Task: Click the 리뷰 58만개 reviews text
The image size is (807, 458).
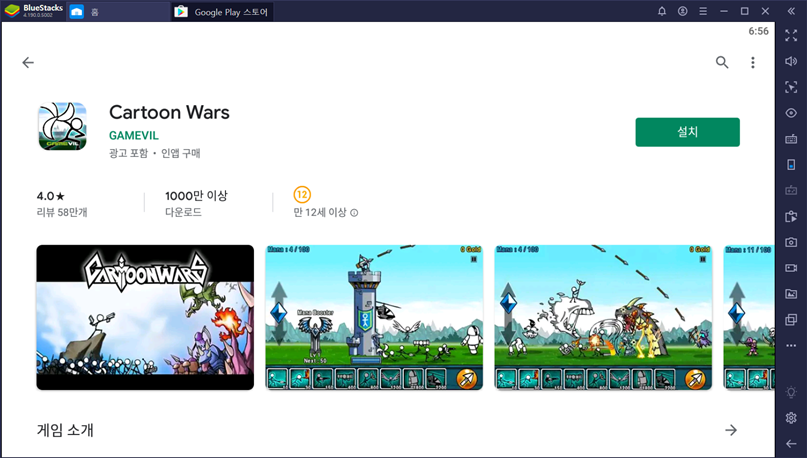Action: pyautogui.click(x=62, y=212)
